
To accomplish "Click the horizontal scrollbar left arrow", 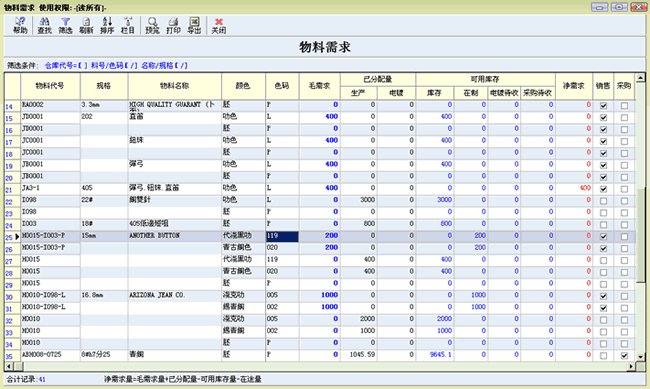I will pos(9,367).
